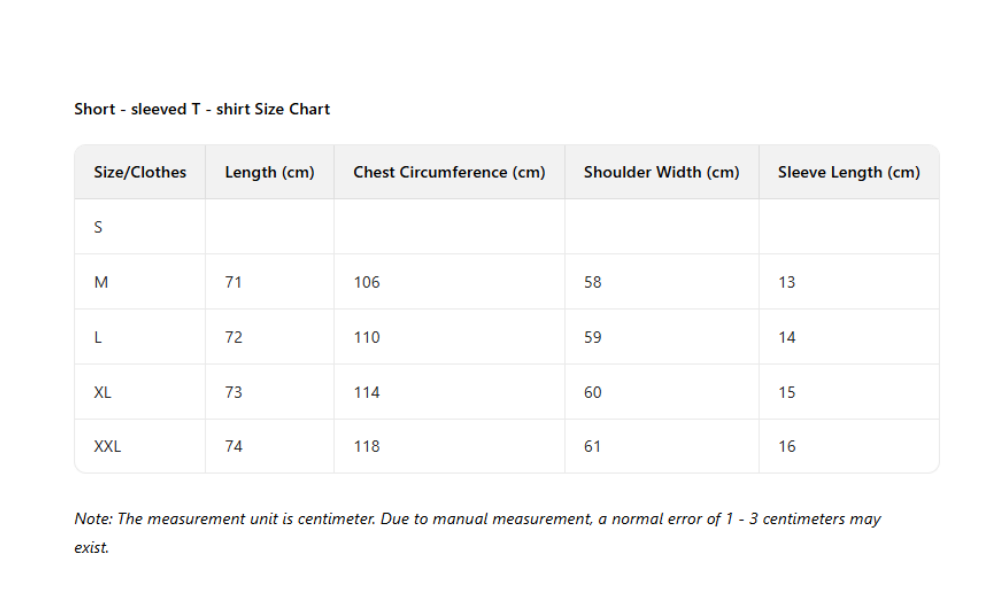Screen dimensions: 984x611
Task: Click the "Short - sleeved T - shirt Size Chart" title
Action: coord(202,109)
